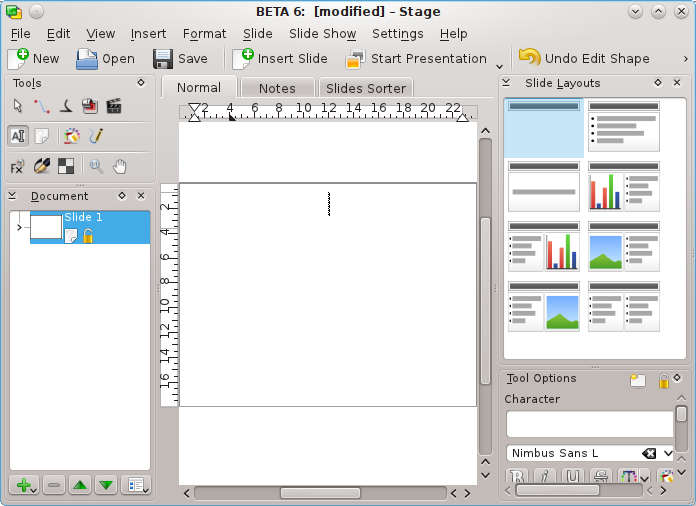Open the Nimbus Sans L font dropdown
The image size is (696, 506).
click(668, 453)
